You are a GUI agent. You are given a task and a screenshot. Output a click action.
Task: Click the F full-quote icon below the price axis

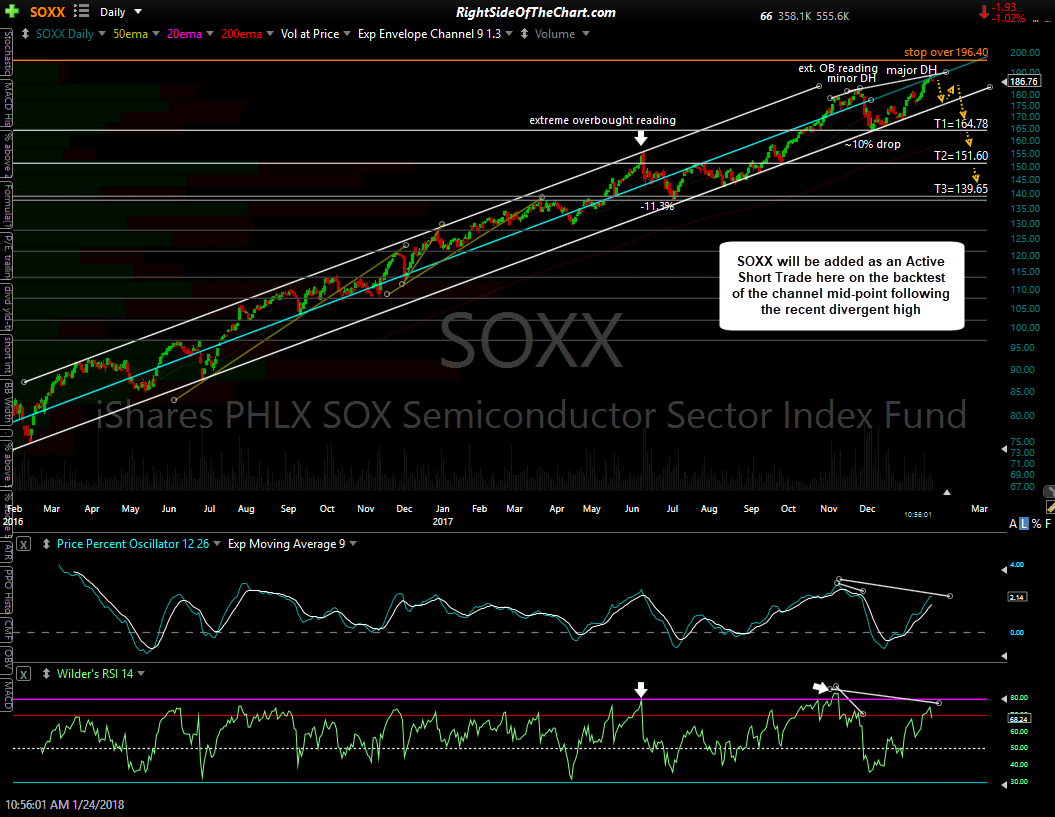pyautogui.click(x=1047, y=523)
